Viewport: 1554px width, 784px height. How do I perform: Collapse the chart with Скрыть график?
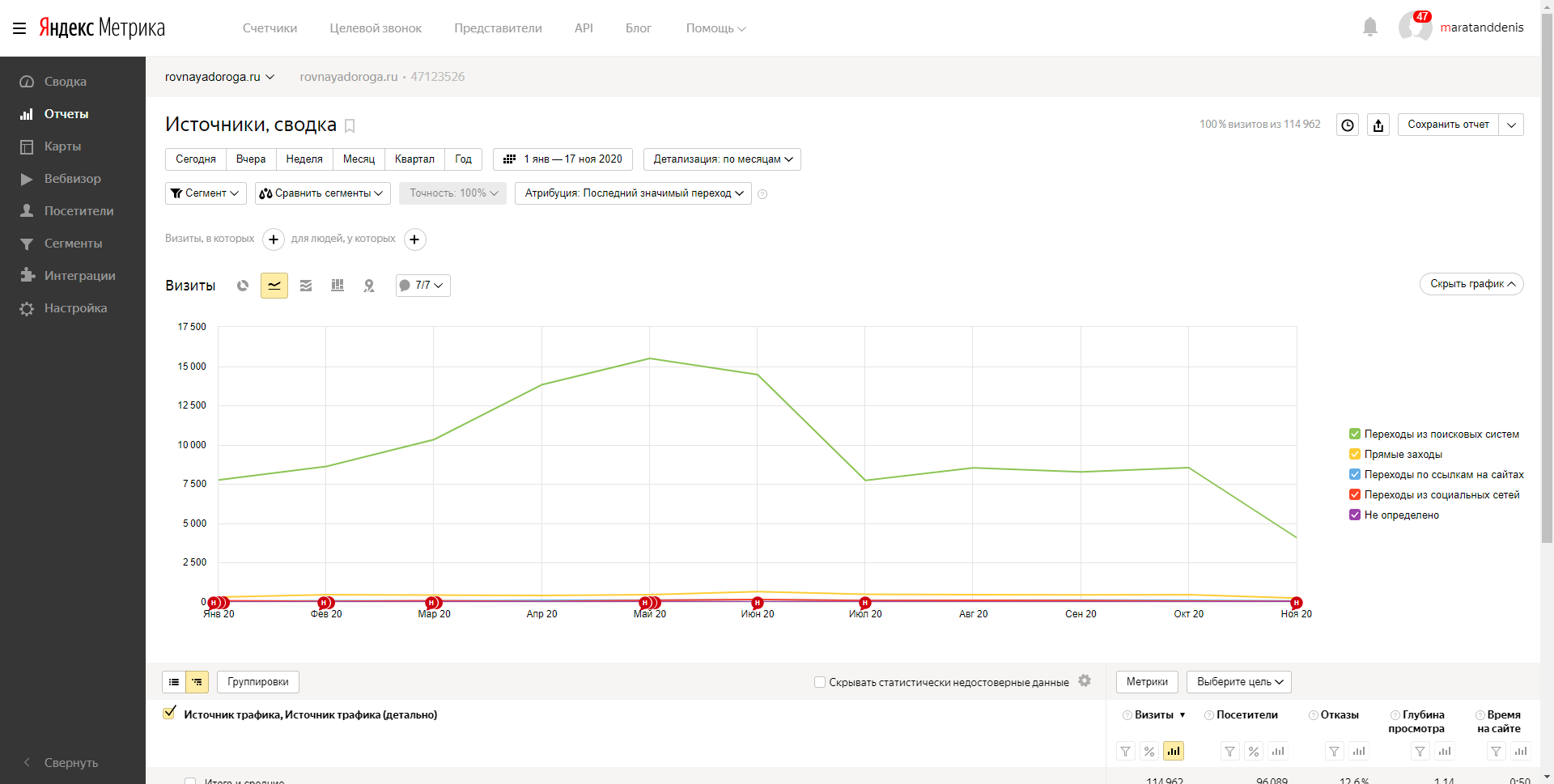pos(1471,284)
